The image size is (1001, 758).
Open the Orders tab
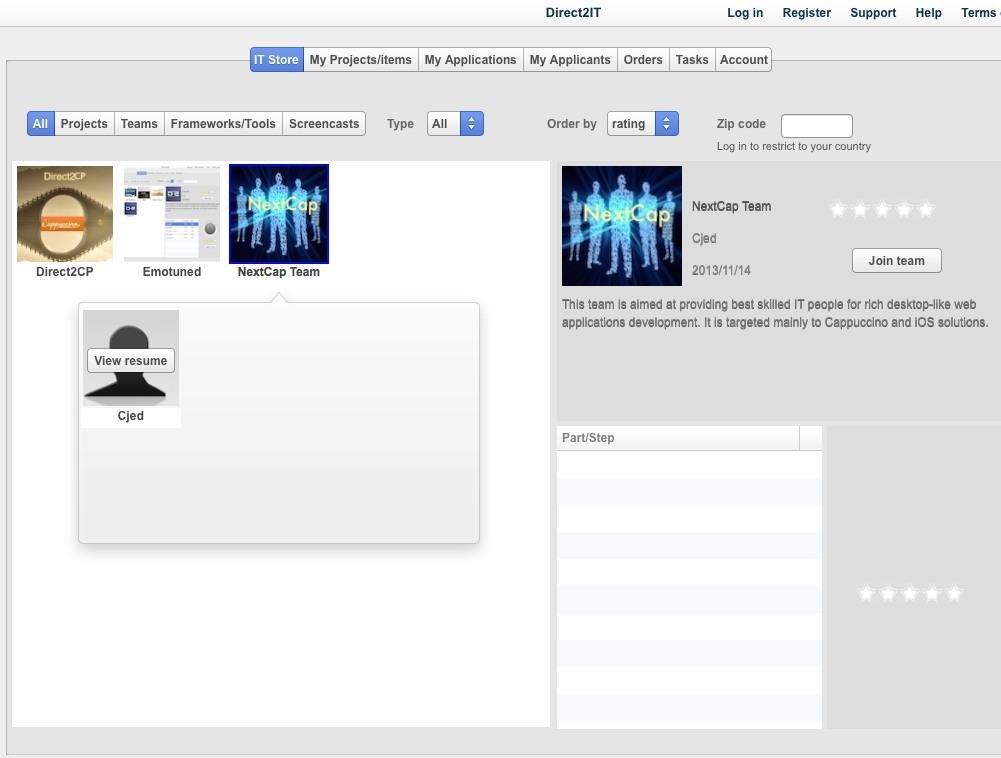(642, 59)
